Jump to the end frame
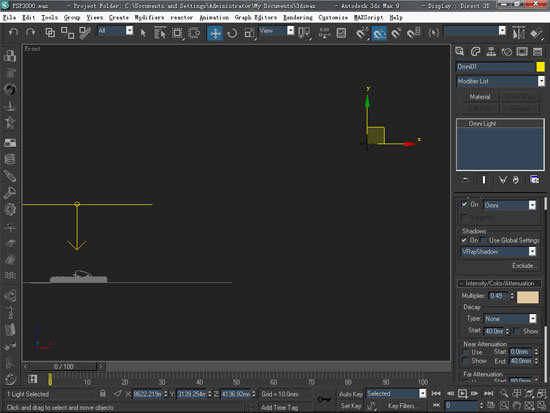The image size is (550, 413). pyautogui.click(x=489, y=393)
